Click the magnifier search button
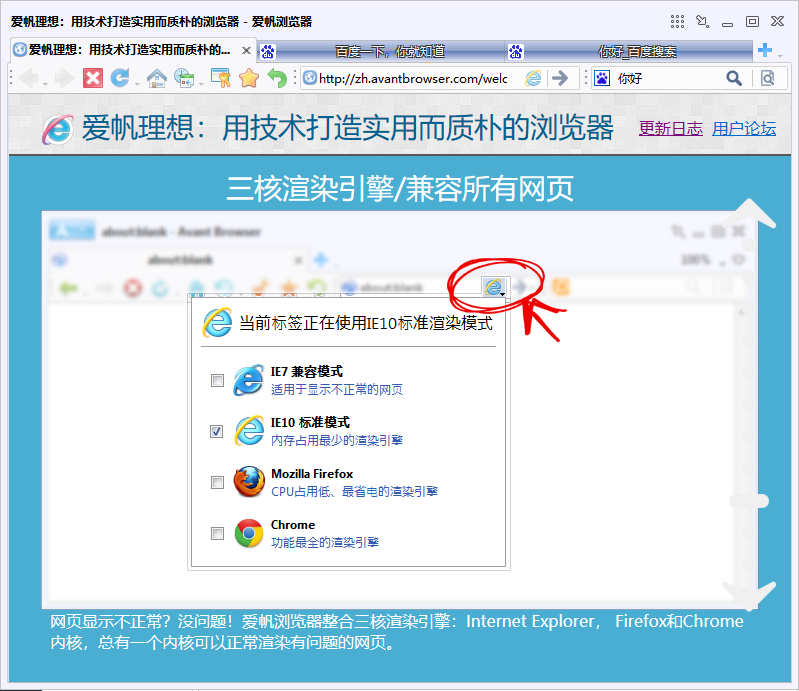 tap(734, 78)
